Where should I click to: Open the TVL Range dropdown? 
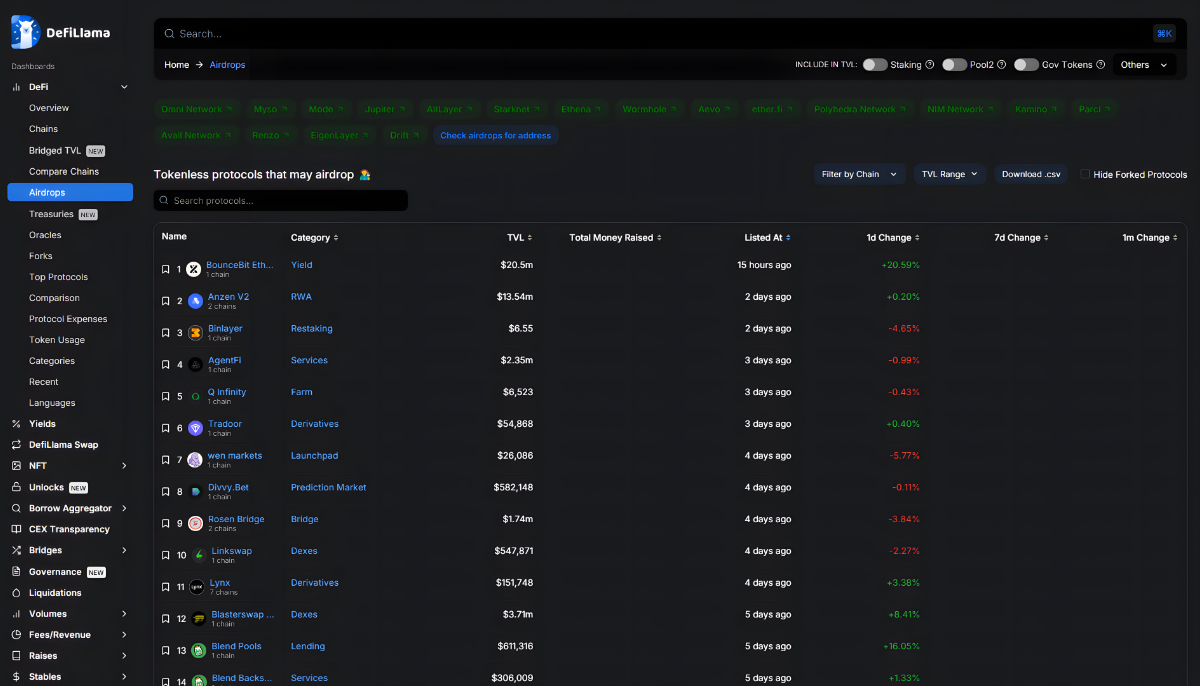coord(948,173)
